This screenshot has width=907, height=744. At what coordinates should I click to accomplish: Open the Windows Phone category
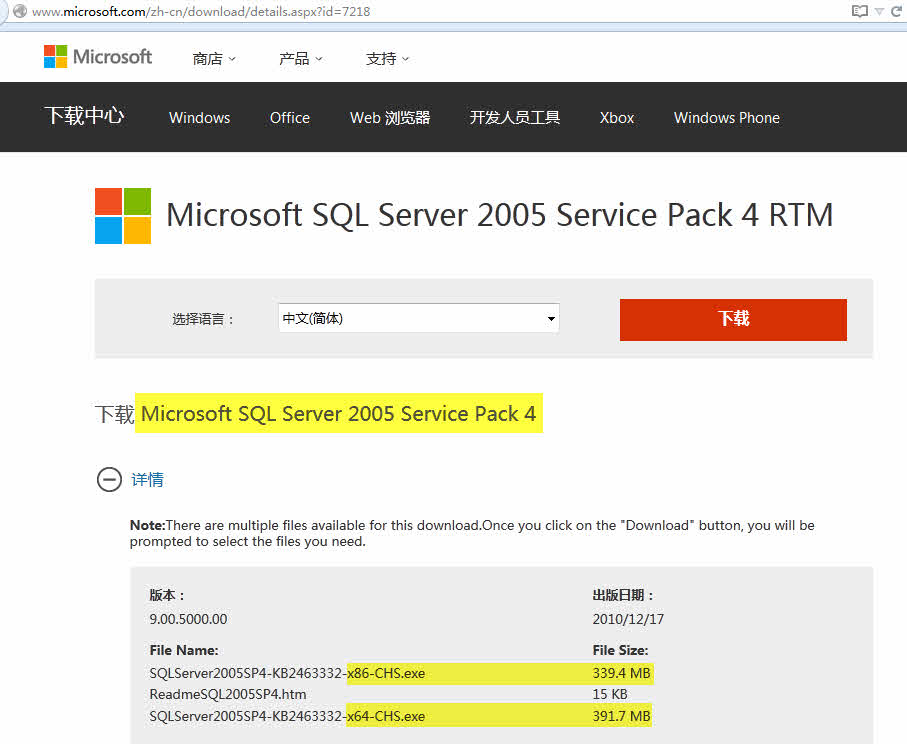click(x=726, y=118)
